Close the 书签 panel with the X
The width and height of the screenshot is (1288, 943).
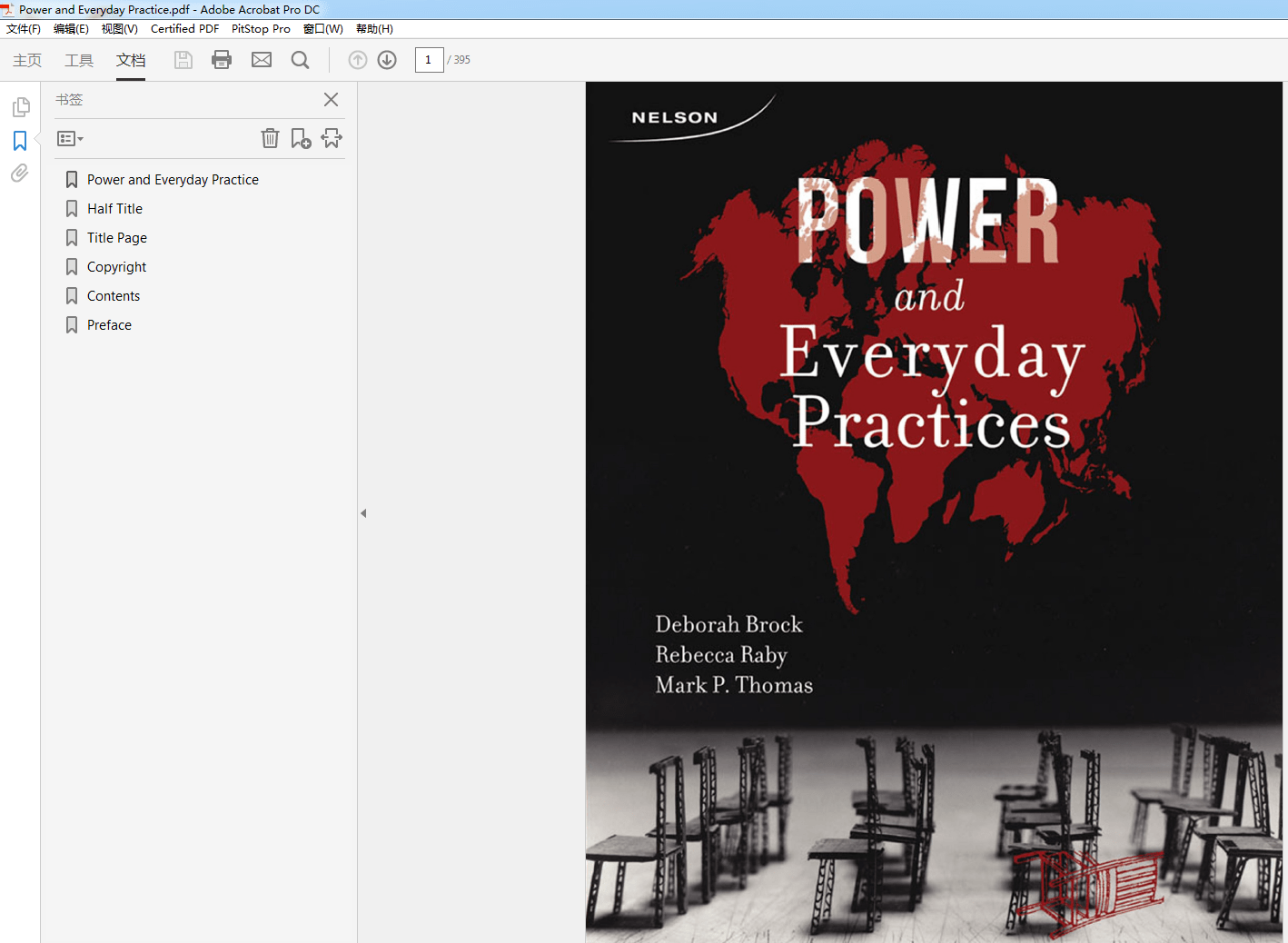pos(331,100)
